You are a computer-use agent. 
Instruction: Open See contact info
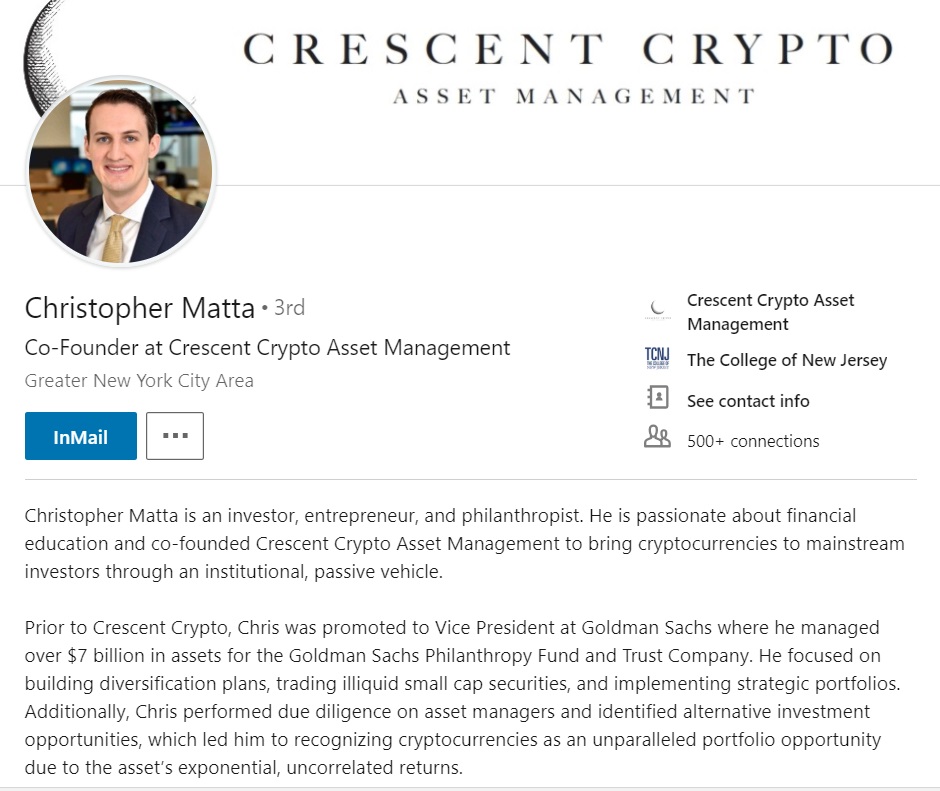tap(748, 401)
